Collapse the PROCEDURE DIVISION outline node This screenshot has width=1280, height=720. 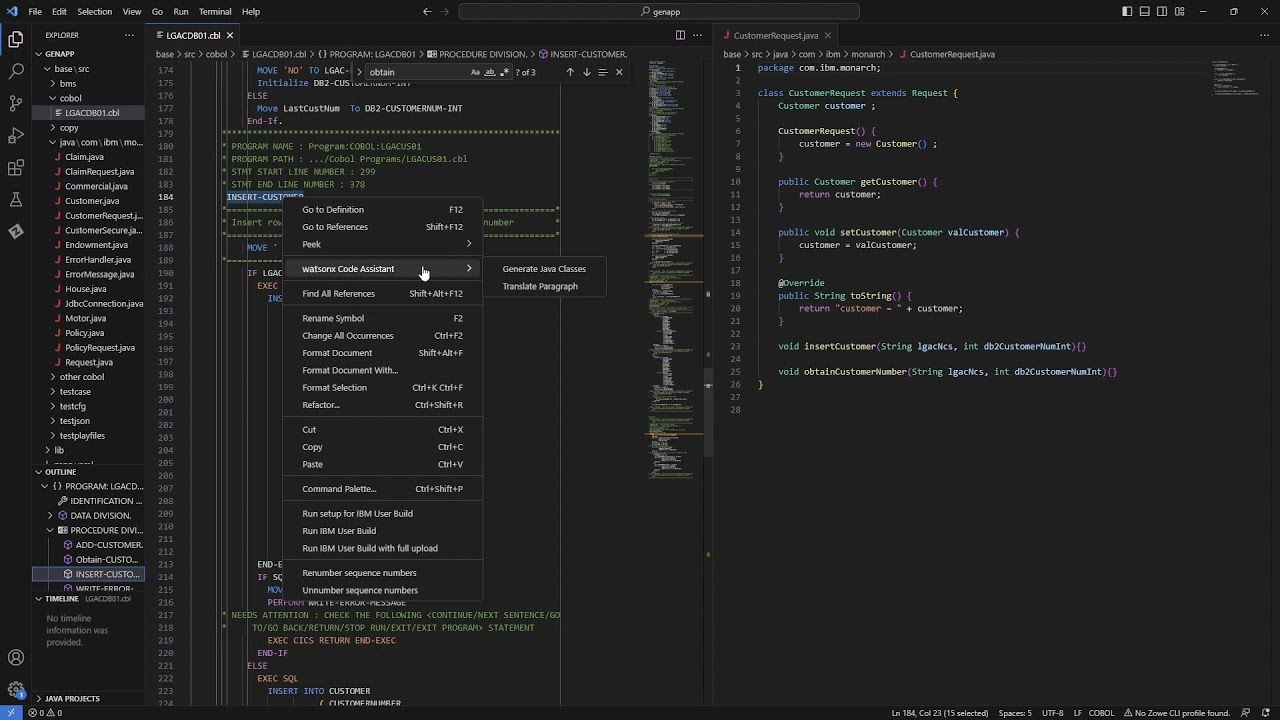pyautogui.click(x=50, y=530)
